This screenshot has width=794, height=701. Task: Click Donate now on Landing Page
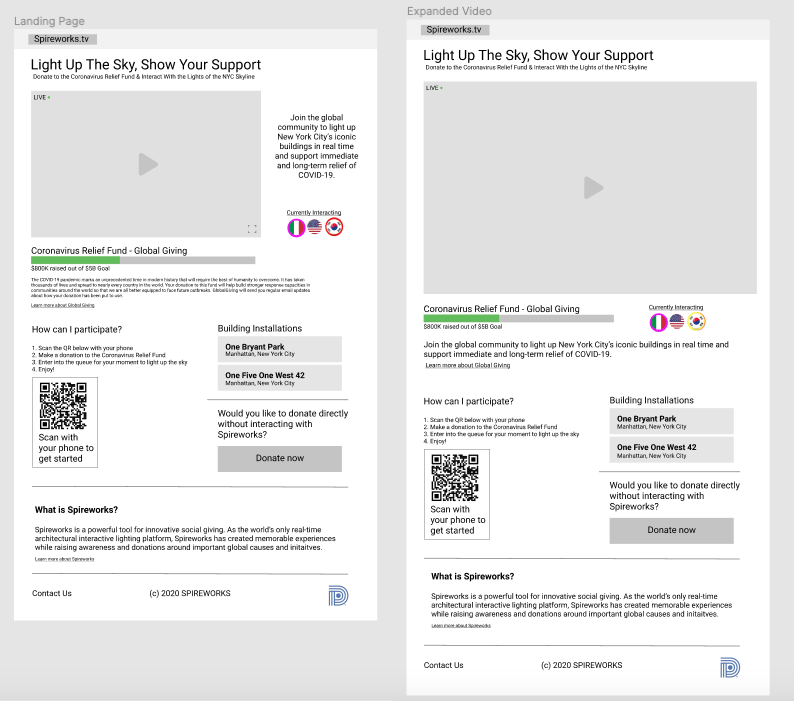[x=280, y=458]
